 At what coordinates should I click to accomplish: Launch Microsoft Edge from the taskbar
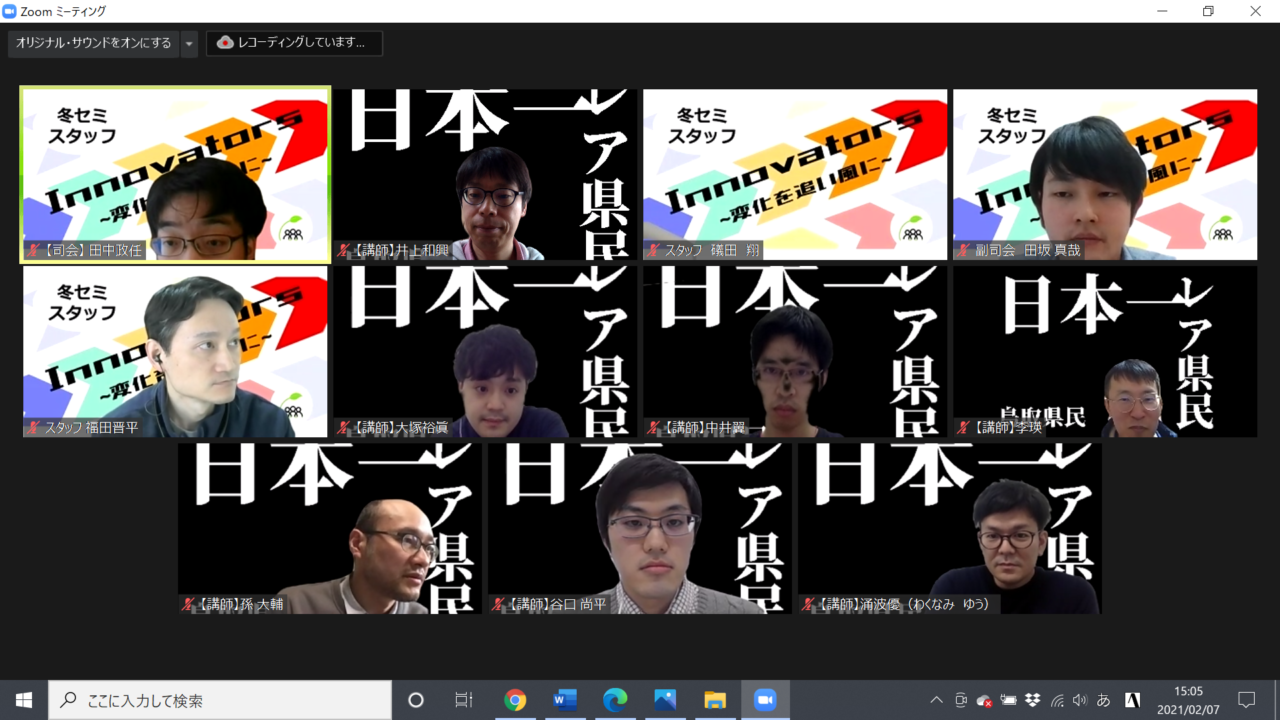(615, 700)
